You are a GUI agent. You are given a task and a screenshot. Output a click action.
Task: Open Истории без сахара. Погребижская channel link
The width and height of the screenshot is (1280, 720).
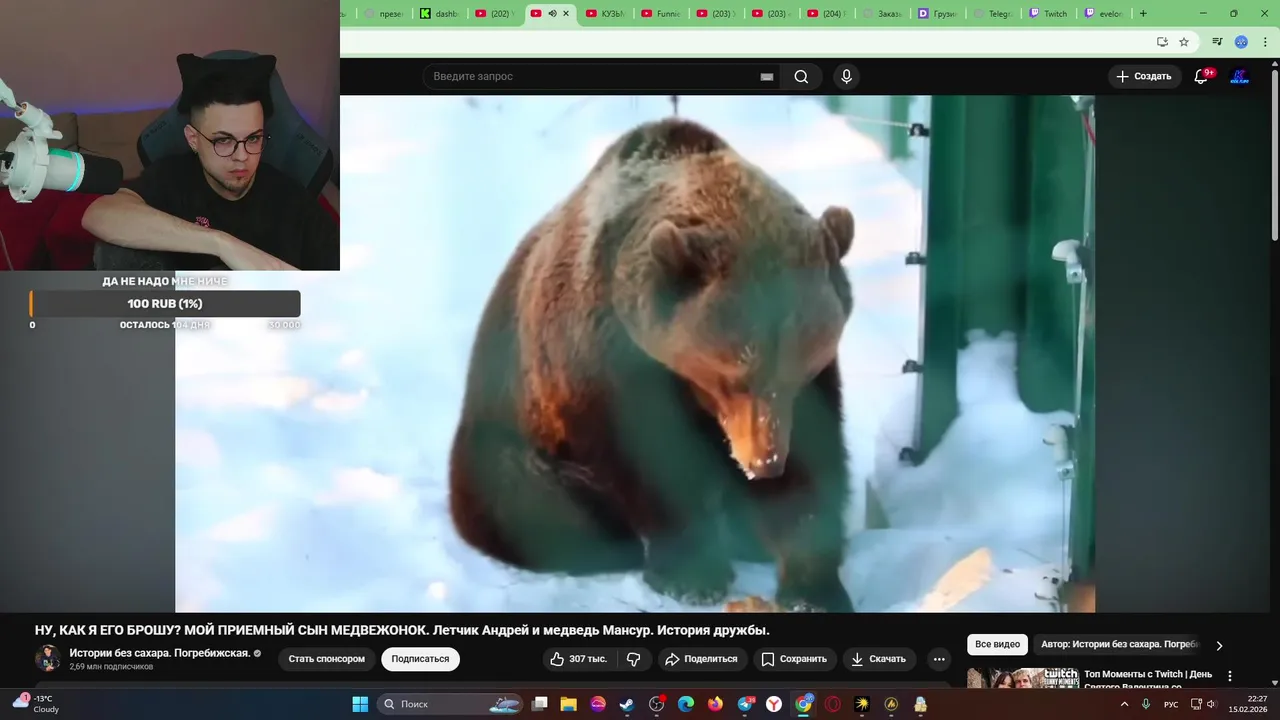(x=159, y=653)
